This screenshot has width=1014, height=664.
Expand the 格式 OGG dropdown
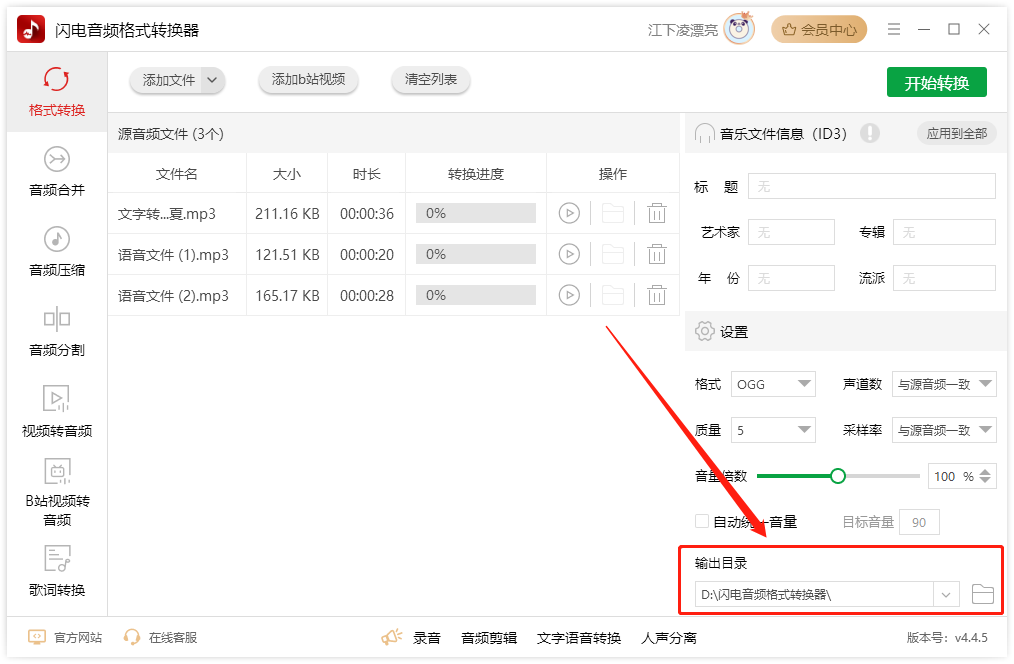(774, 384)
